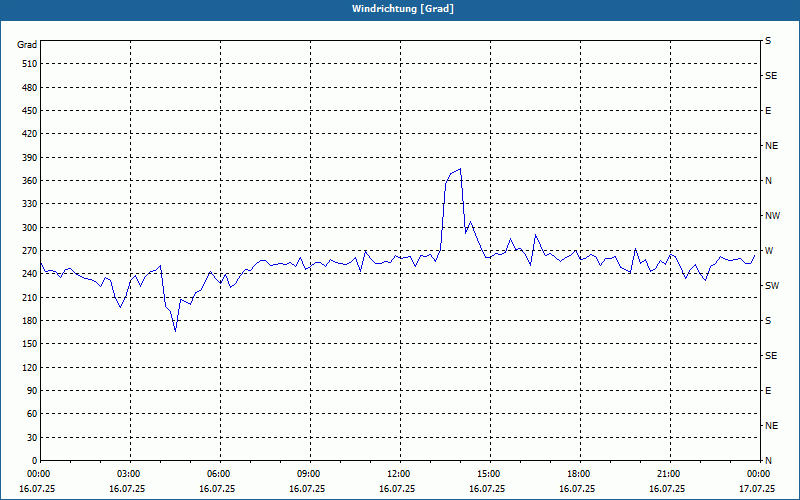Click the lowest dip of the blue line

[x=176, y=331]
